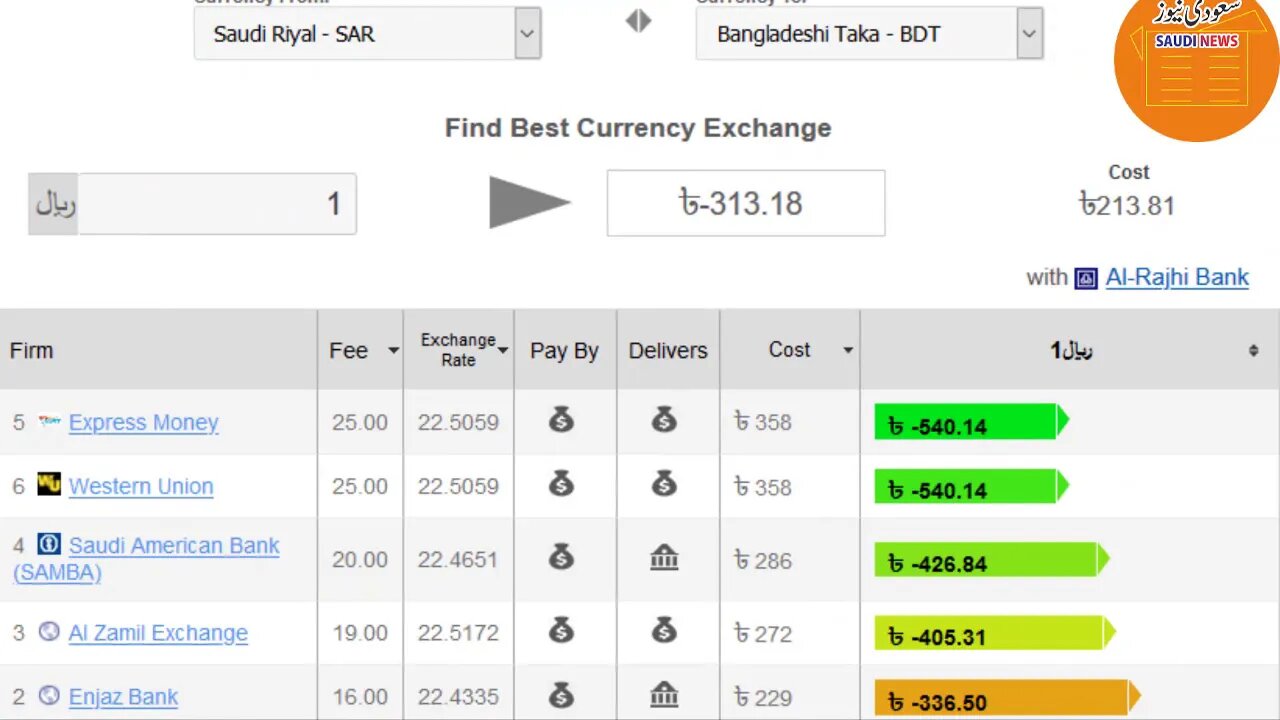Screen dimensions: 1280x720
Task: Toggle sort on the ريال1 column
Action: coord(1253,350)
